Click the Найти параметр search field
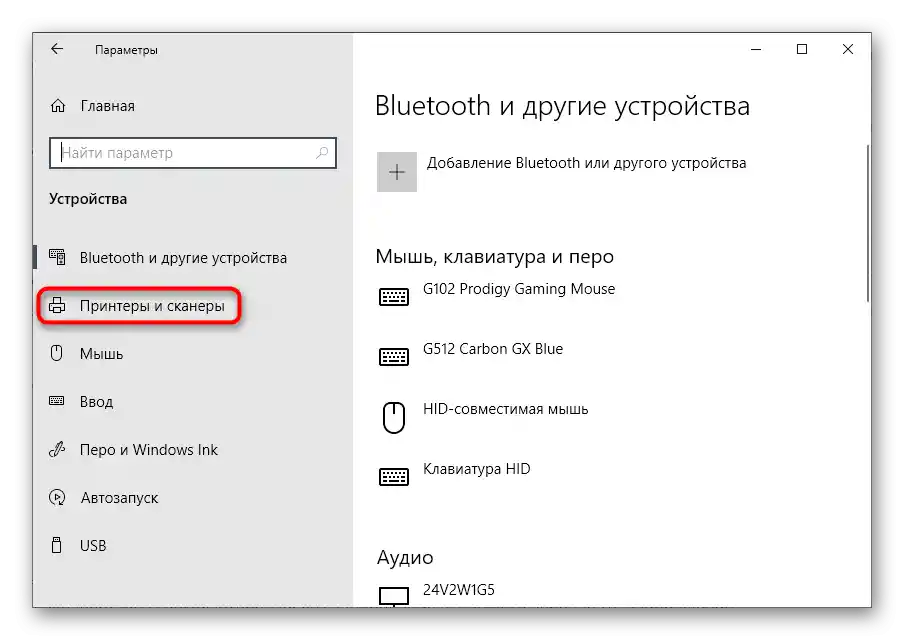 click(x=193, y=153)
